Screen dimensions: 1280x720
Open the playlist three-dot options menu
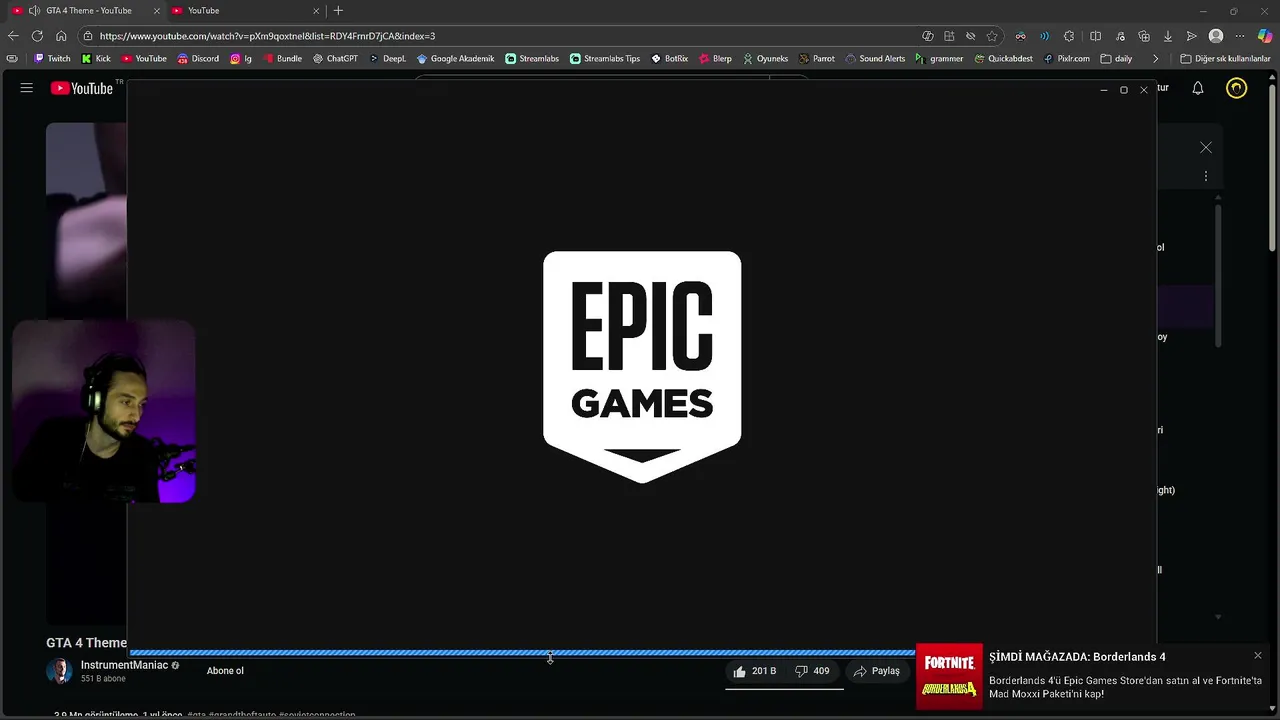1206,176
